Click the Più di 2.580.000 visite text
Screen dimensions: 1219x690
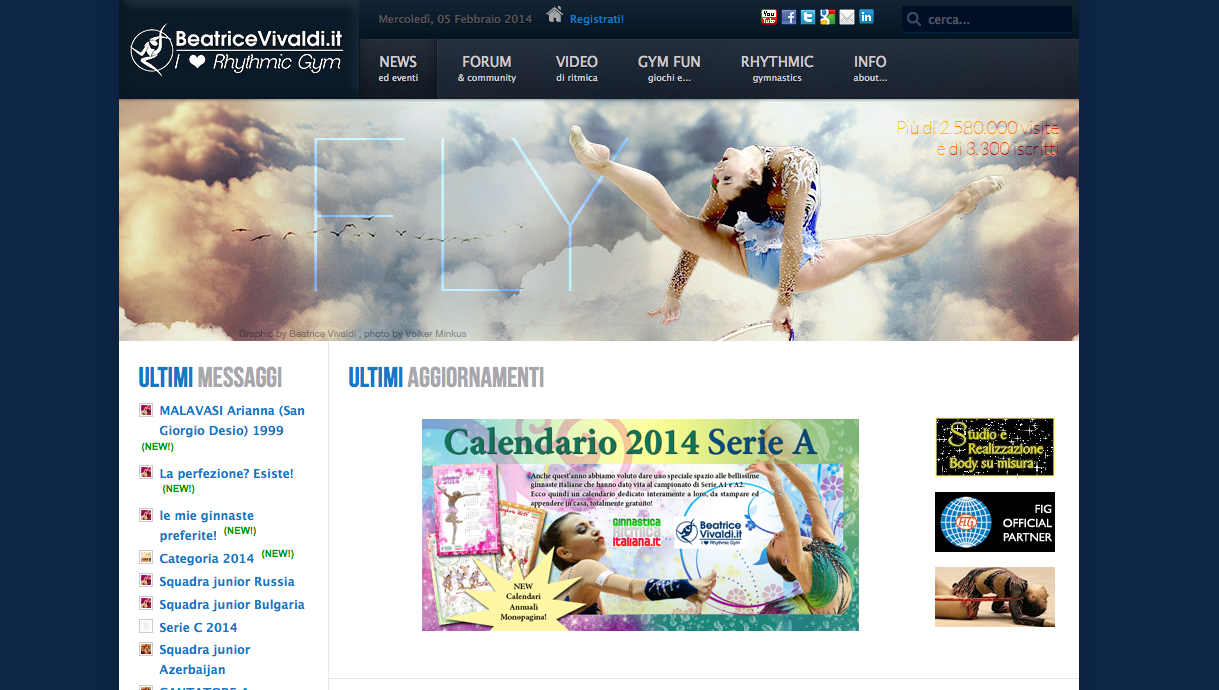click(978, 128)
